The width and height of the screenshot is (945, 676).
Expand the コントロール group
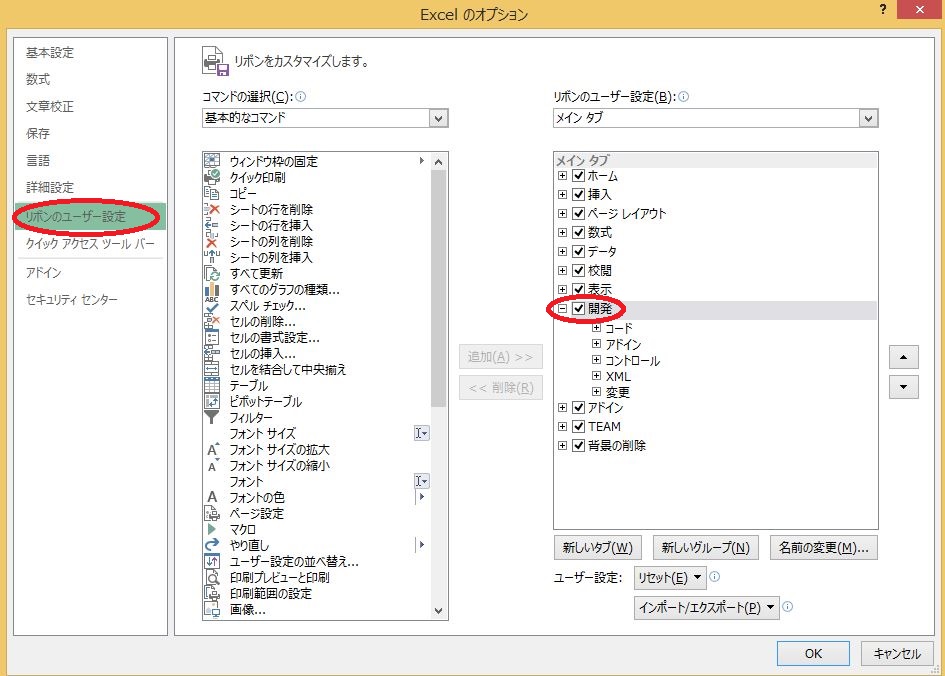596,360
